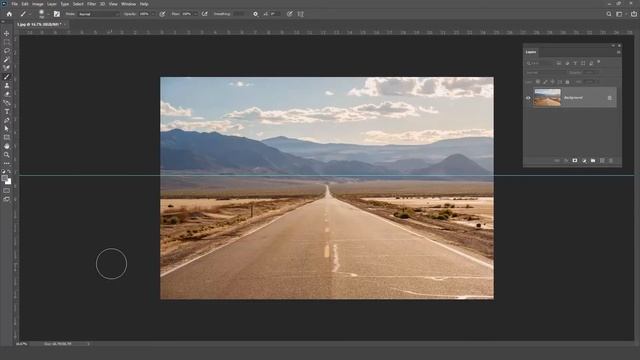Delete layer trash icon in Layers panel
This screenshot has width=640, height=360.
pyautogui.click(x=611, y=160)
